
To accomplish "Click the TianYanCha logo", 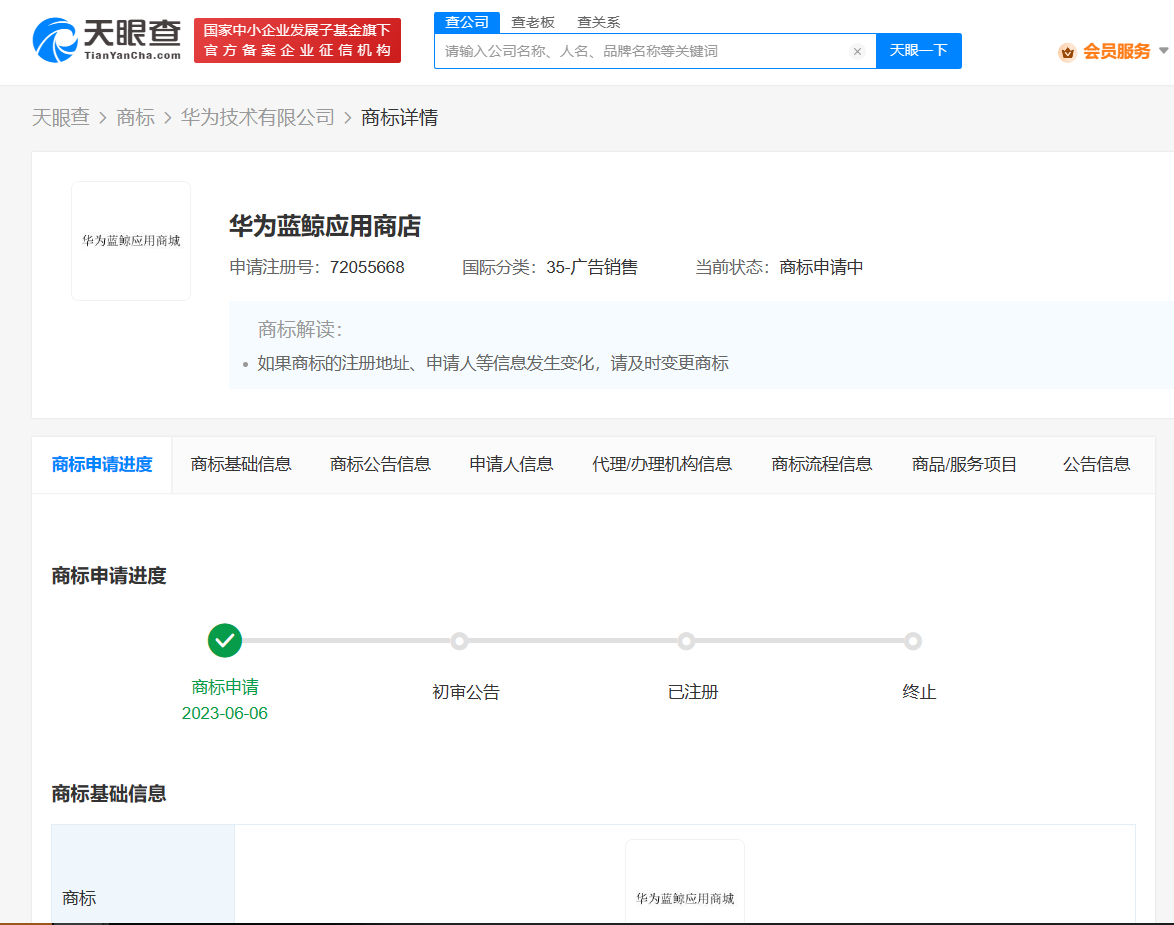I will coord(107,40).
